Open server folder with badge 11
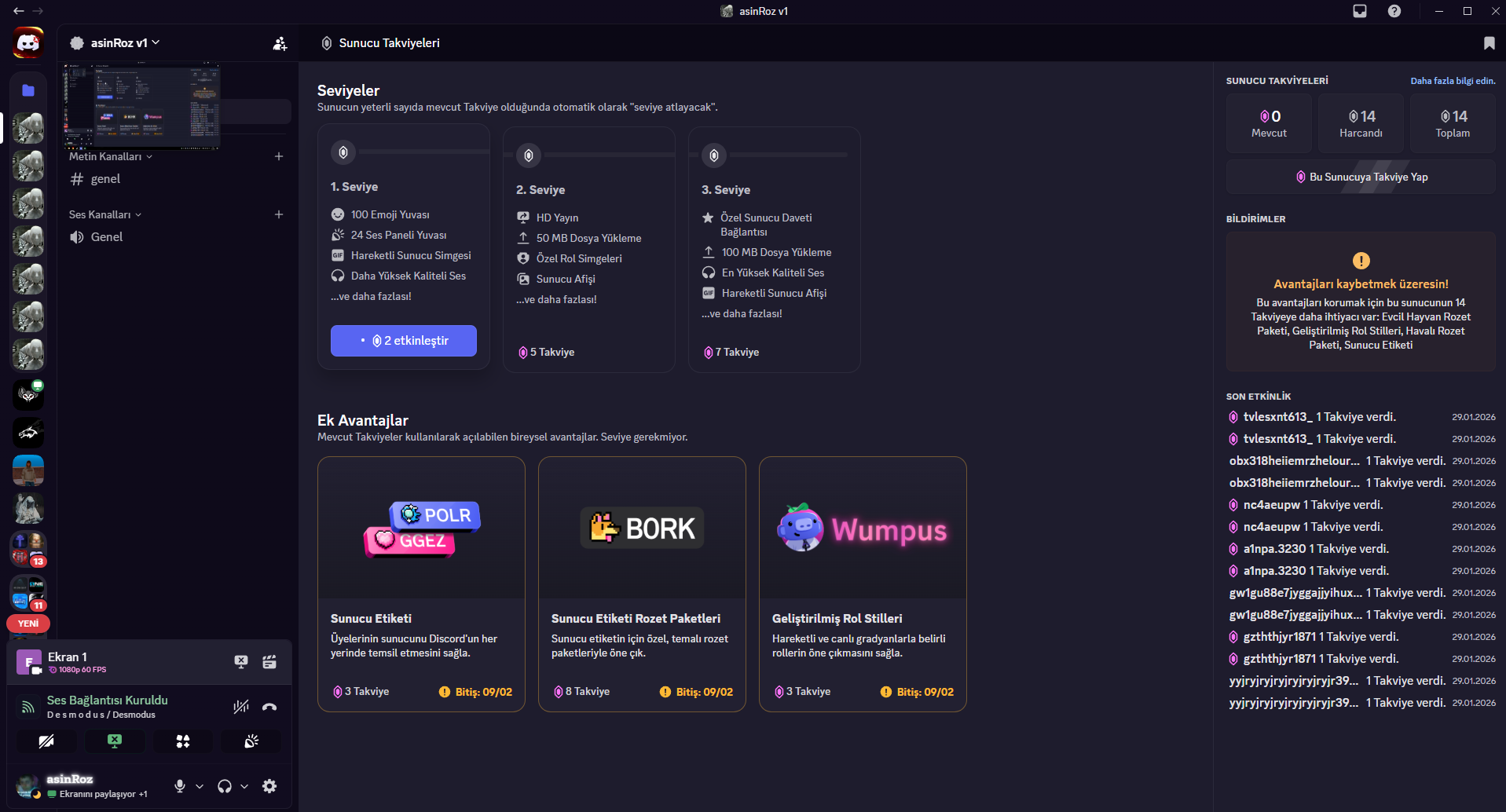 click(x=28, y=593)
